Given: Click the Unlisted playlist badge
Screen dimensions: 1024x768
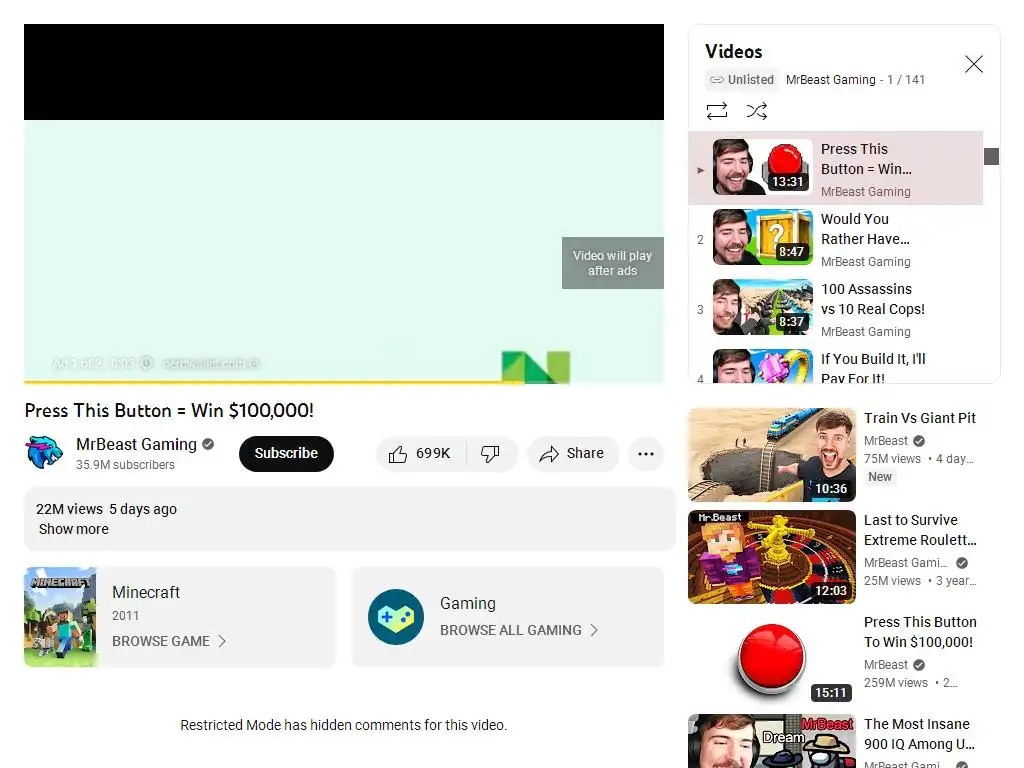Looking at the screenshot, I should click(x=742, y=80).
